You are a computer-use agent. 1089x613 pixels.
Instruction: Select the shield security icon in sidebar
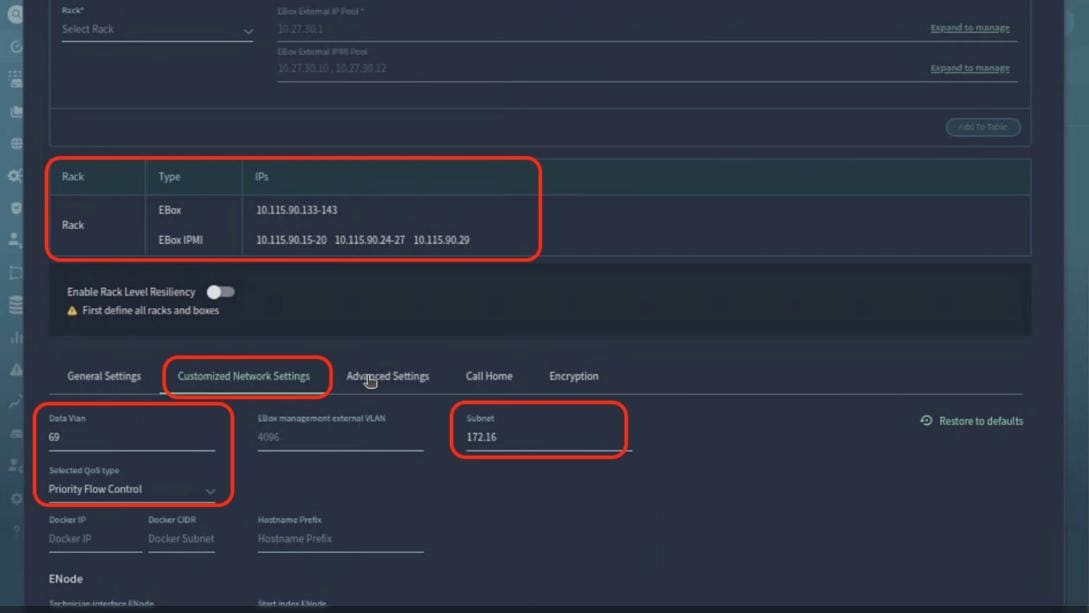click(13, 206)
